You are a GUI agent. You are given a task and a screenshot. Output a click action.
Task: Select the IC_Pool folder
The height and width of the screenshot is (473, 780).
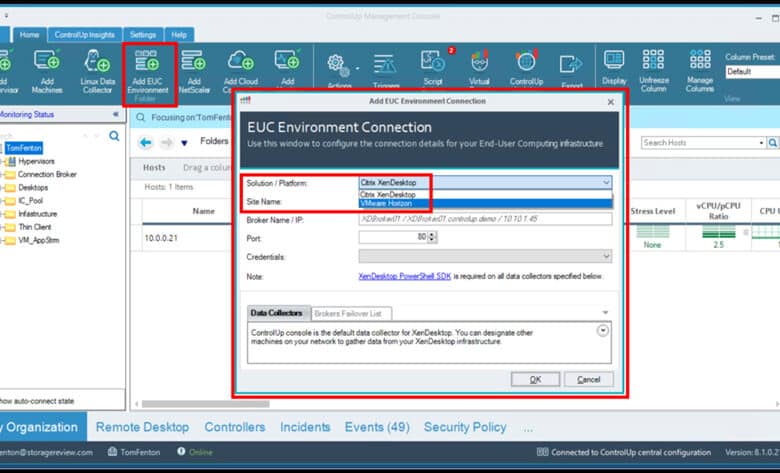point(30,201)
